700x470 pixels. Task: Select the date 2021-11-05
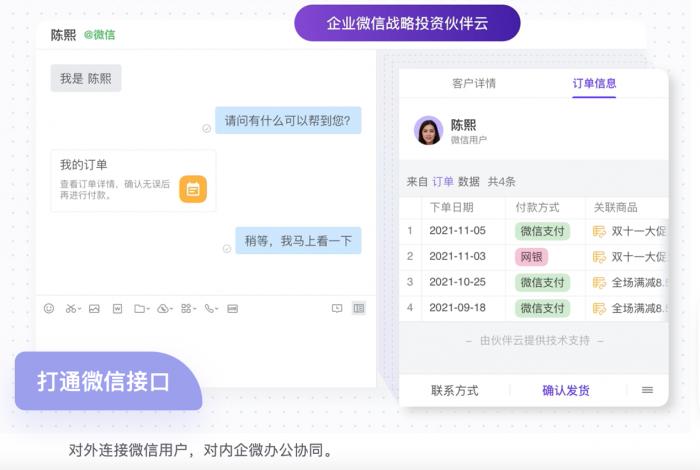[x=457, y=231]
